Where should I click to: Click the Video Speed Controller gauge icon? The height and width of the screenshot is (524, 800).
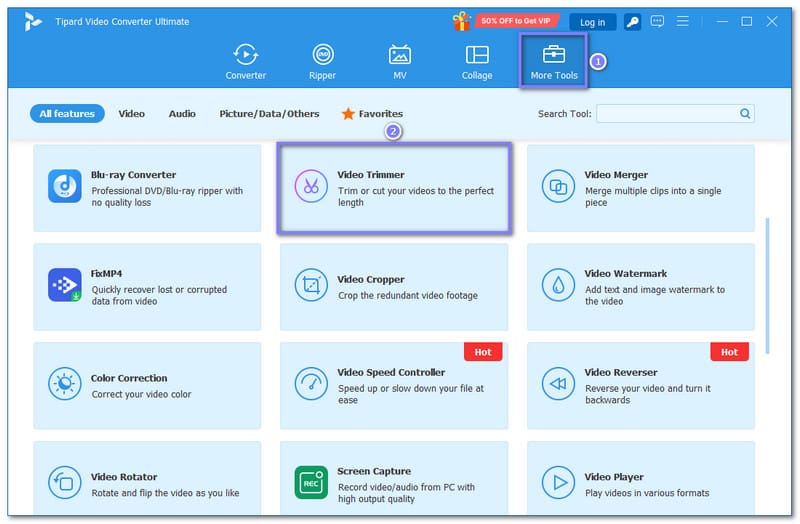tap(311, 384)
